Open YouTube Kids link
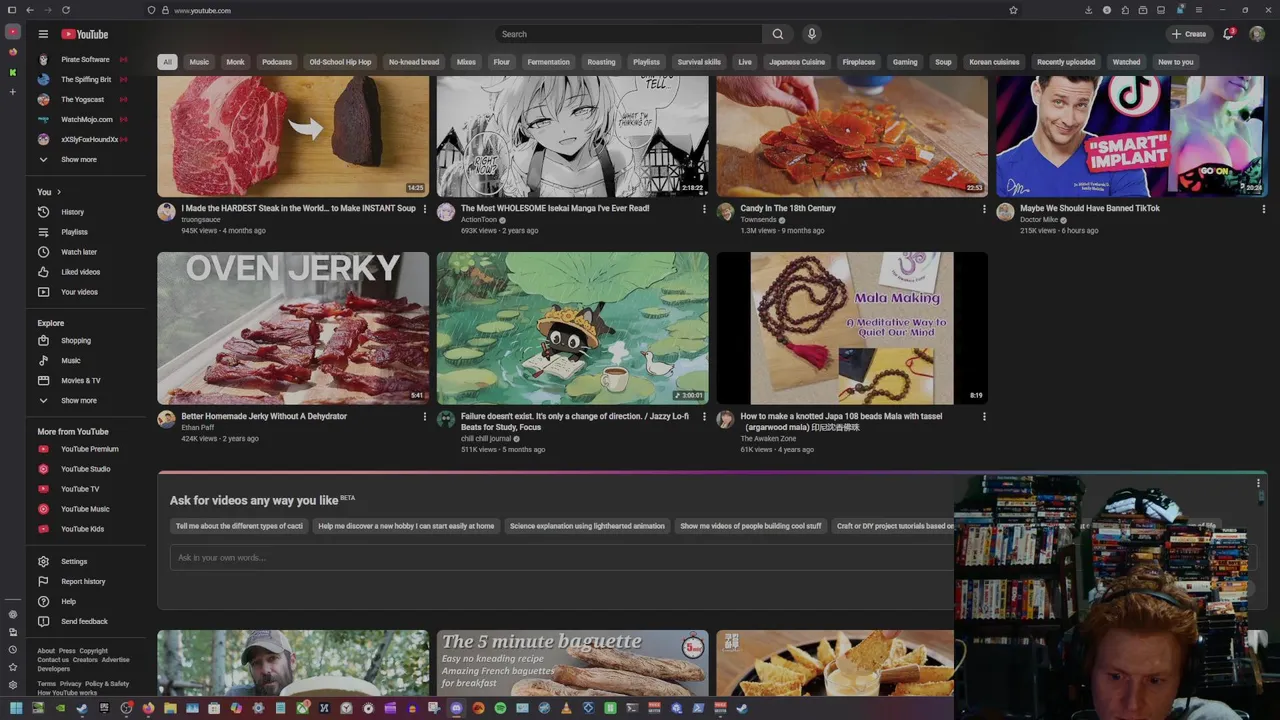The height and width of the screenshot is (720, 1280). click(x=82, y=529)
